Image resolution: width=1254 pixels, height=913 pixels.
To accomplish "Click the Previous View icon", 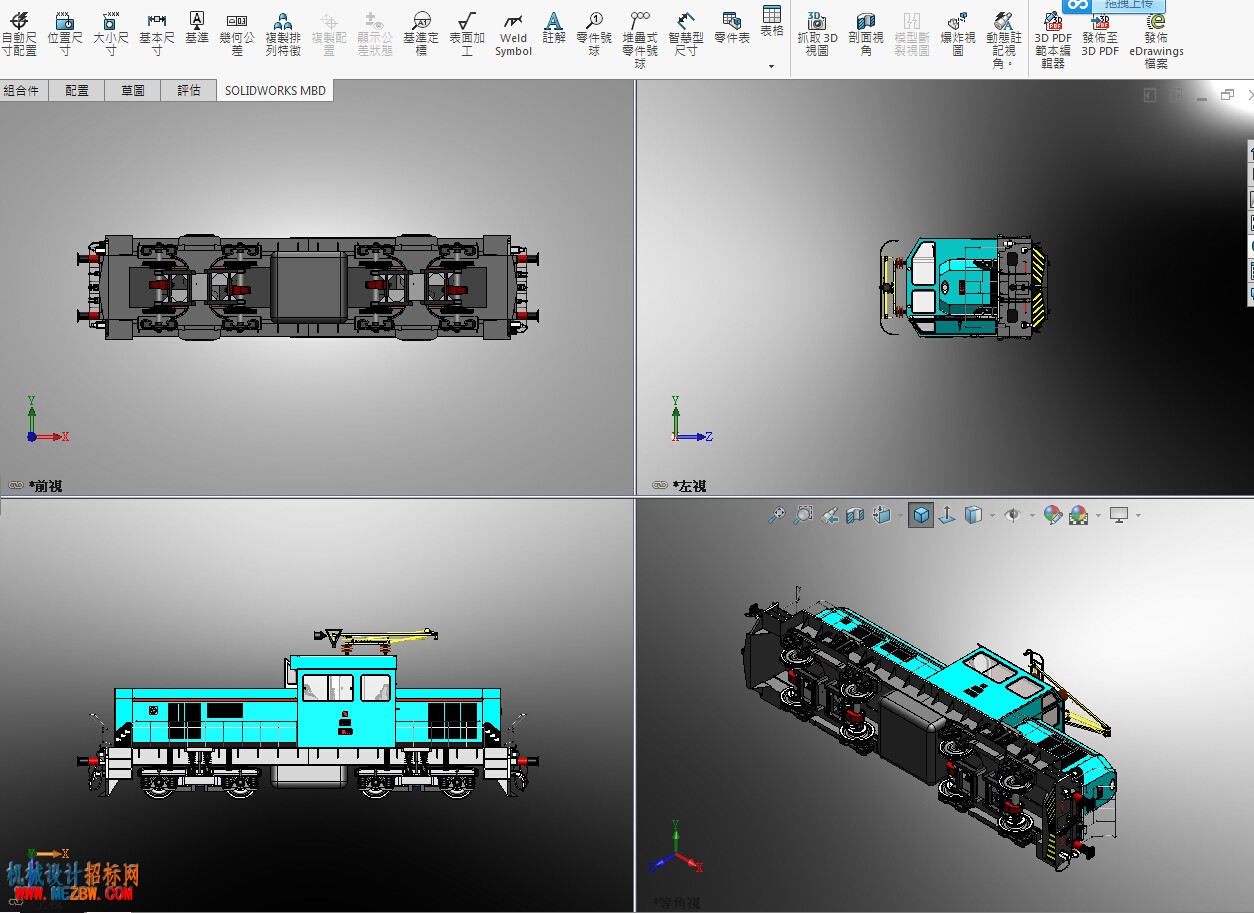I will (x=829, y=515).
